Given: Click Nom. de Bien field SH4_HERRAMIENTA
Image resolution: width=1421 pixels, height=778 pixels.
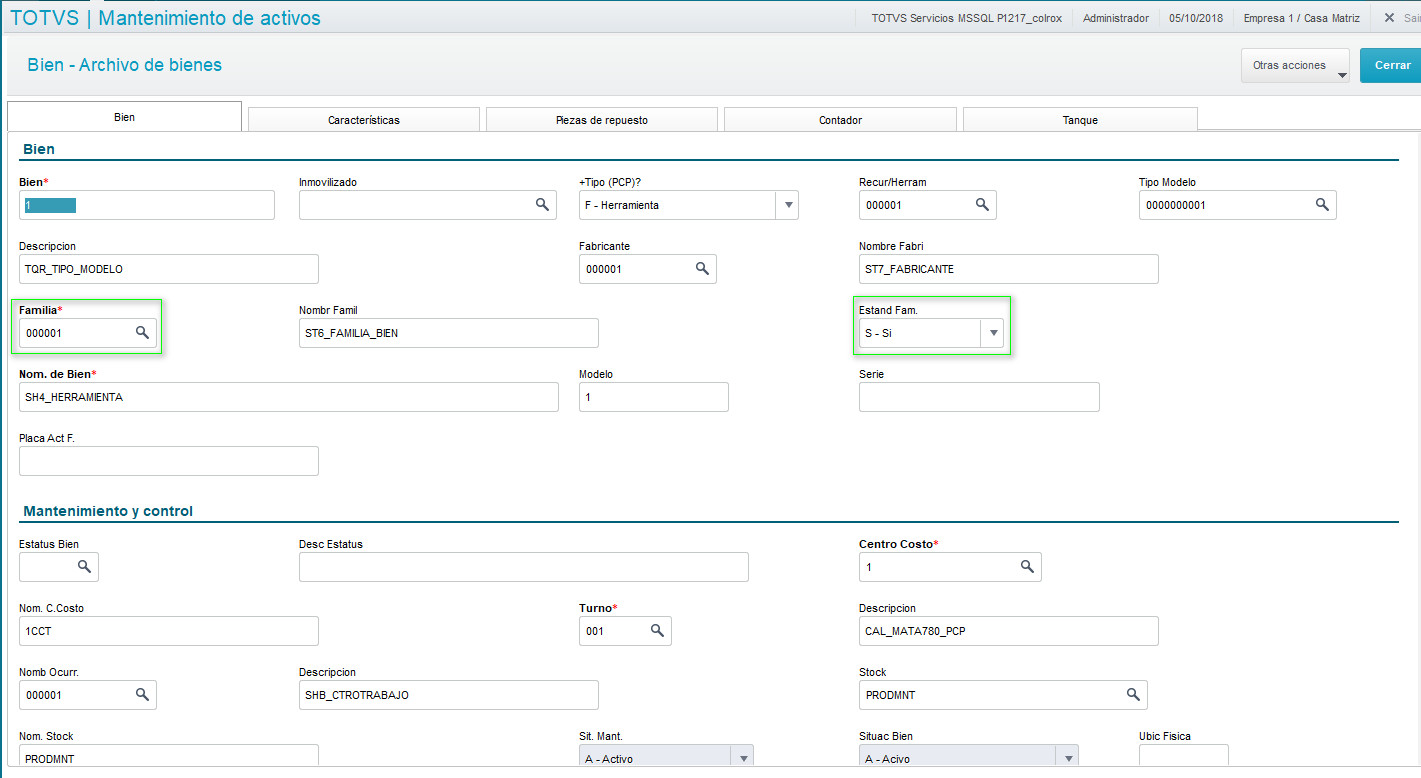Looking at the screenshot, I should pos(288,397).
